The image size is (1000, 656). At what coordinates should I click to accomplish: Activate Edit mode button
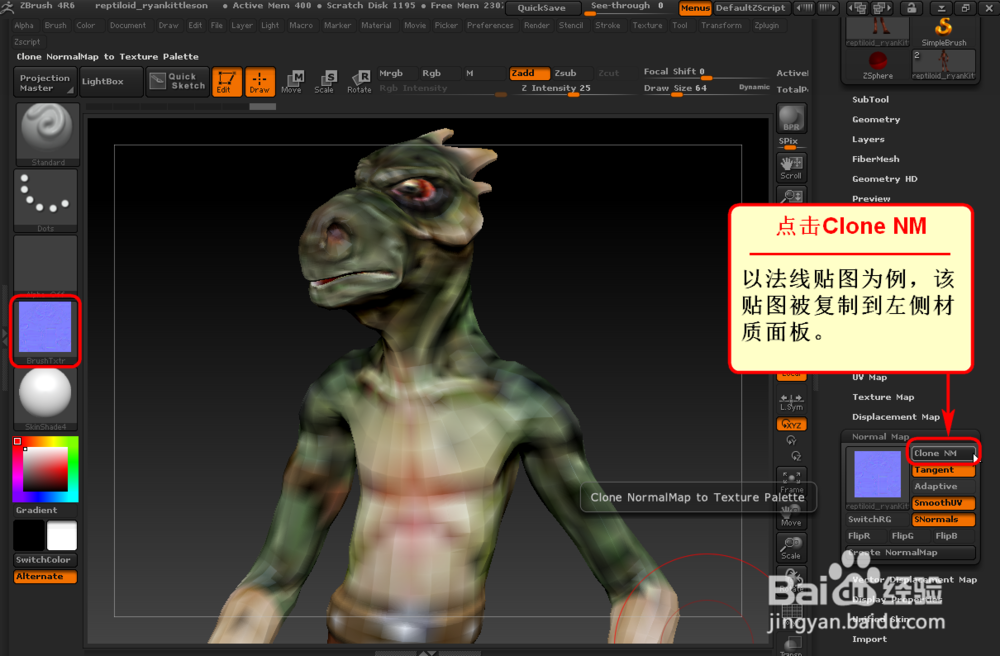226,82
